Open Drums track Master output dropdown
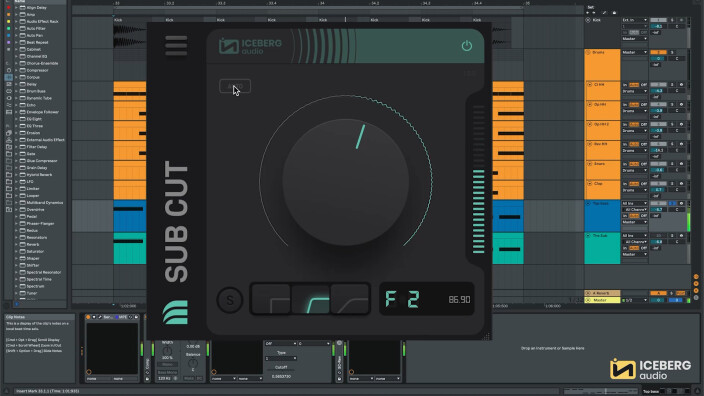The height and width of the screenshot is (396, 704). [x=634, y=53]
